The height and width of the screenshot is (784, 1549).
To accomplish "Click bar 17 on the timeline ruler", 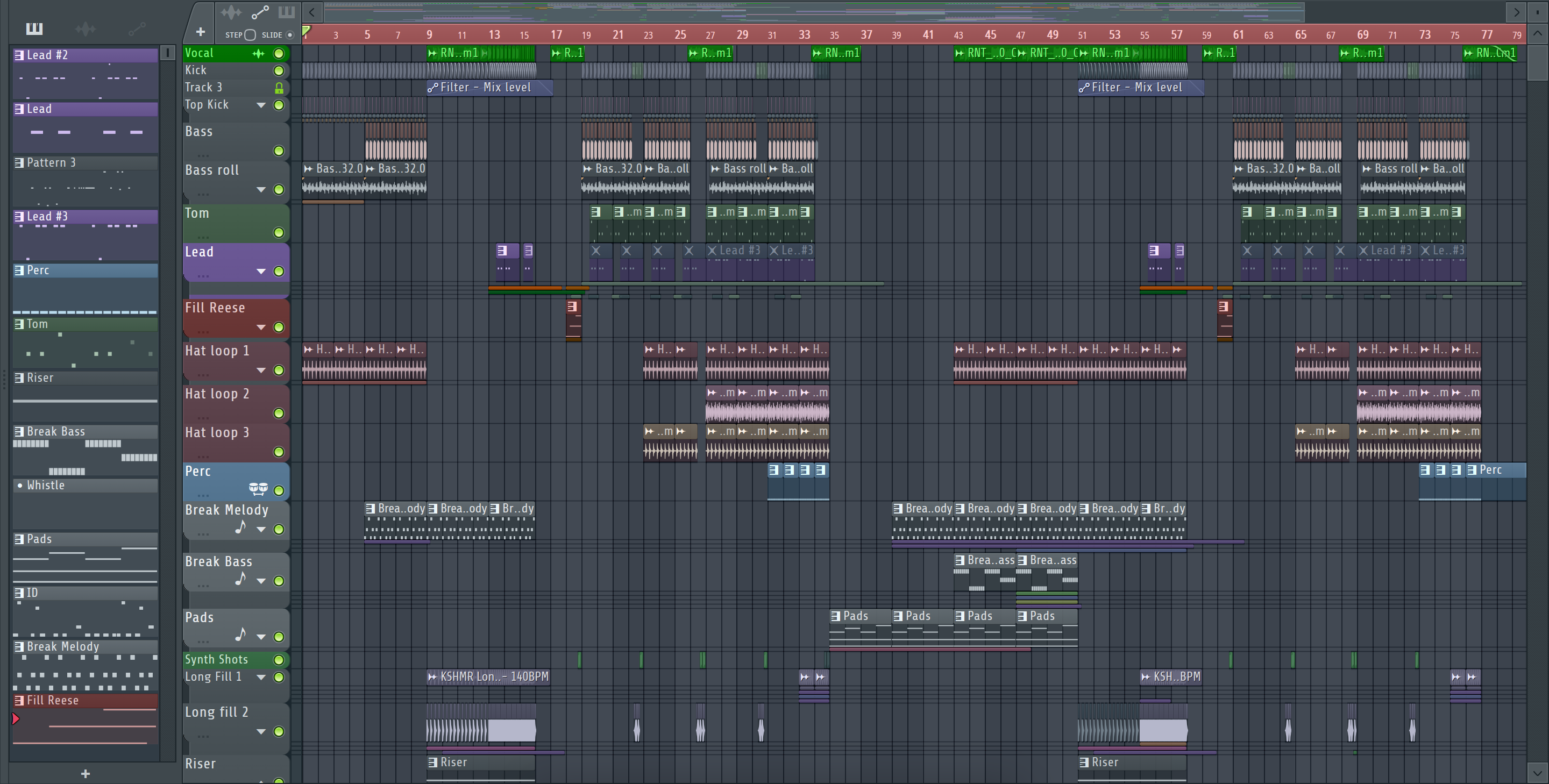I will (556, 35).
